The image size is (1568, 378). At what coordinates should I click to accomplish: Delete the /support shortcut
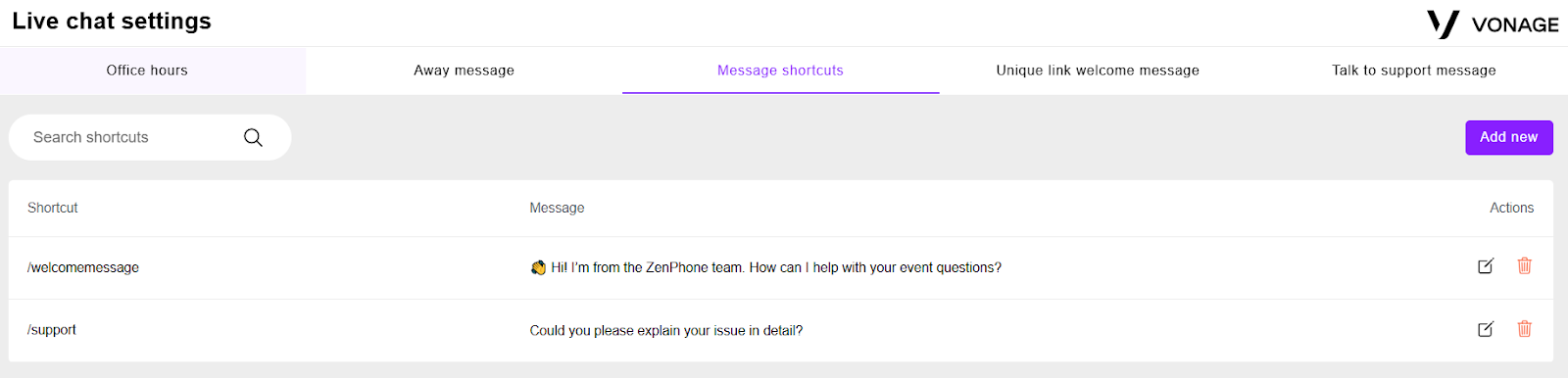1524,329
